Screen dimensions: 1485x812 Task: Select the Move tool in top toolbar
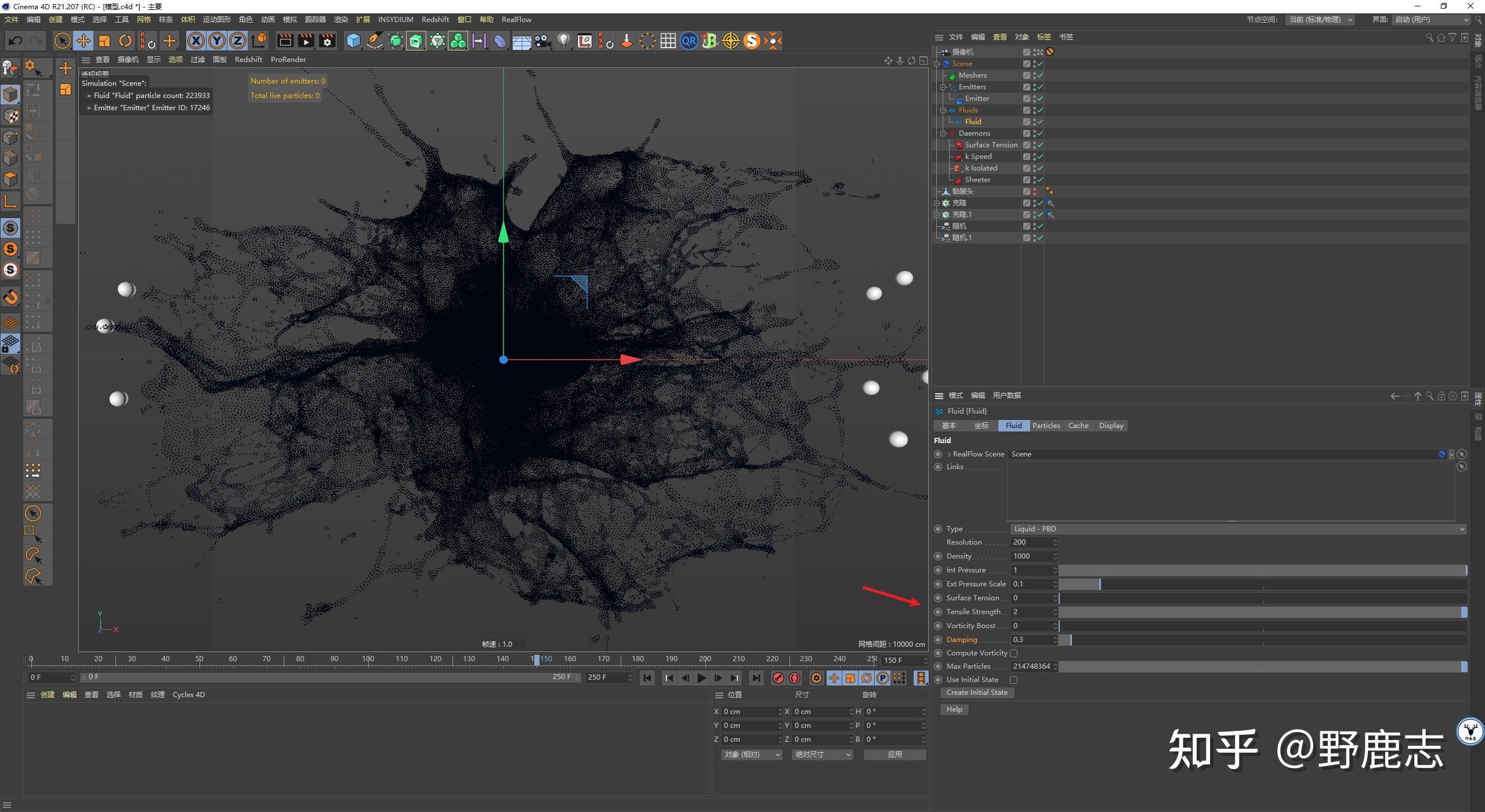[x=84, y=41]
